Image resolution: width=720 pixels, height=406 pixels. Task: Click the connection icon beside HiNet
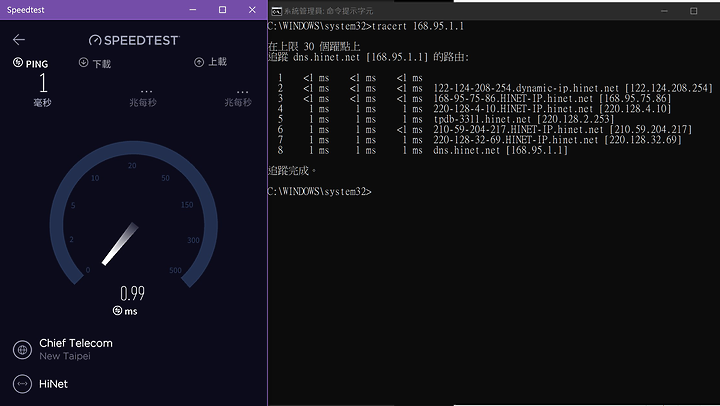coord(22,384)
